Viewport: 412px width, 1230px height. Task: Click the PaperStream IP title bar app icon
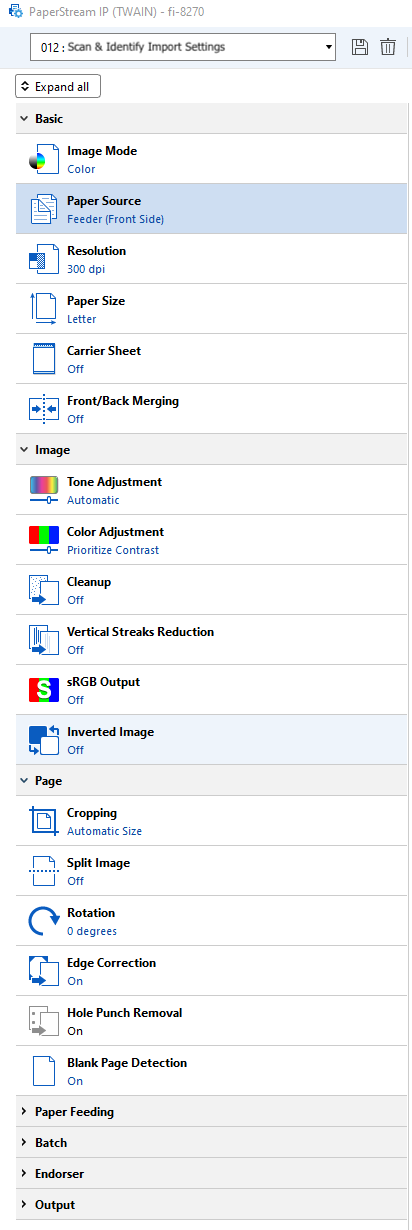coord(15,12)
